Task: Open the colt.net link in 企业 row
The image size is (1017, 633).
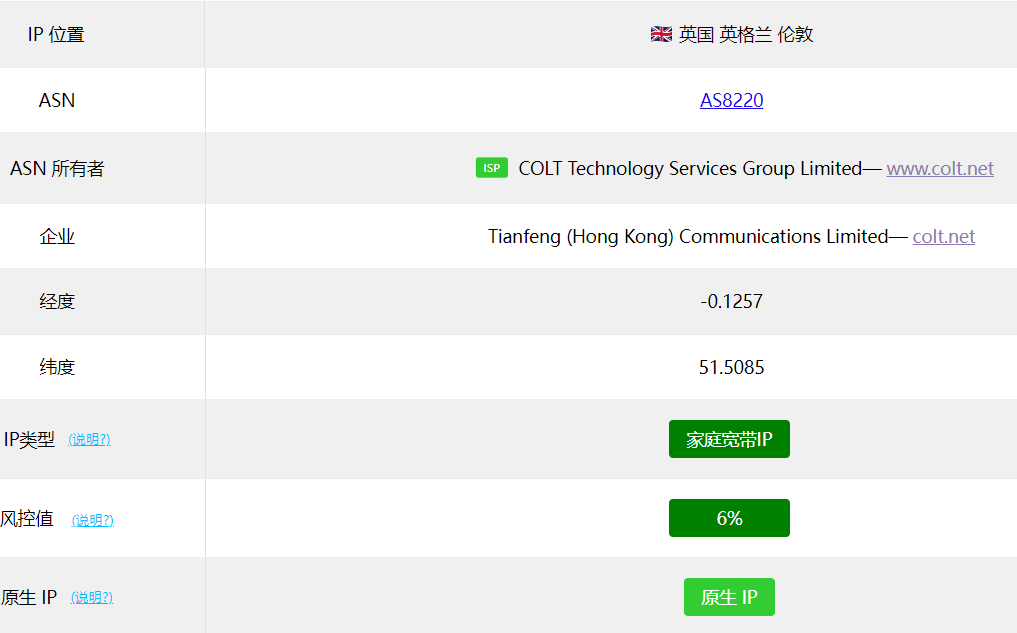Action: click(x=943, y=236)
